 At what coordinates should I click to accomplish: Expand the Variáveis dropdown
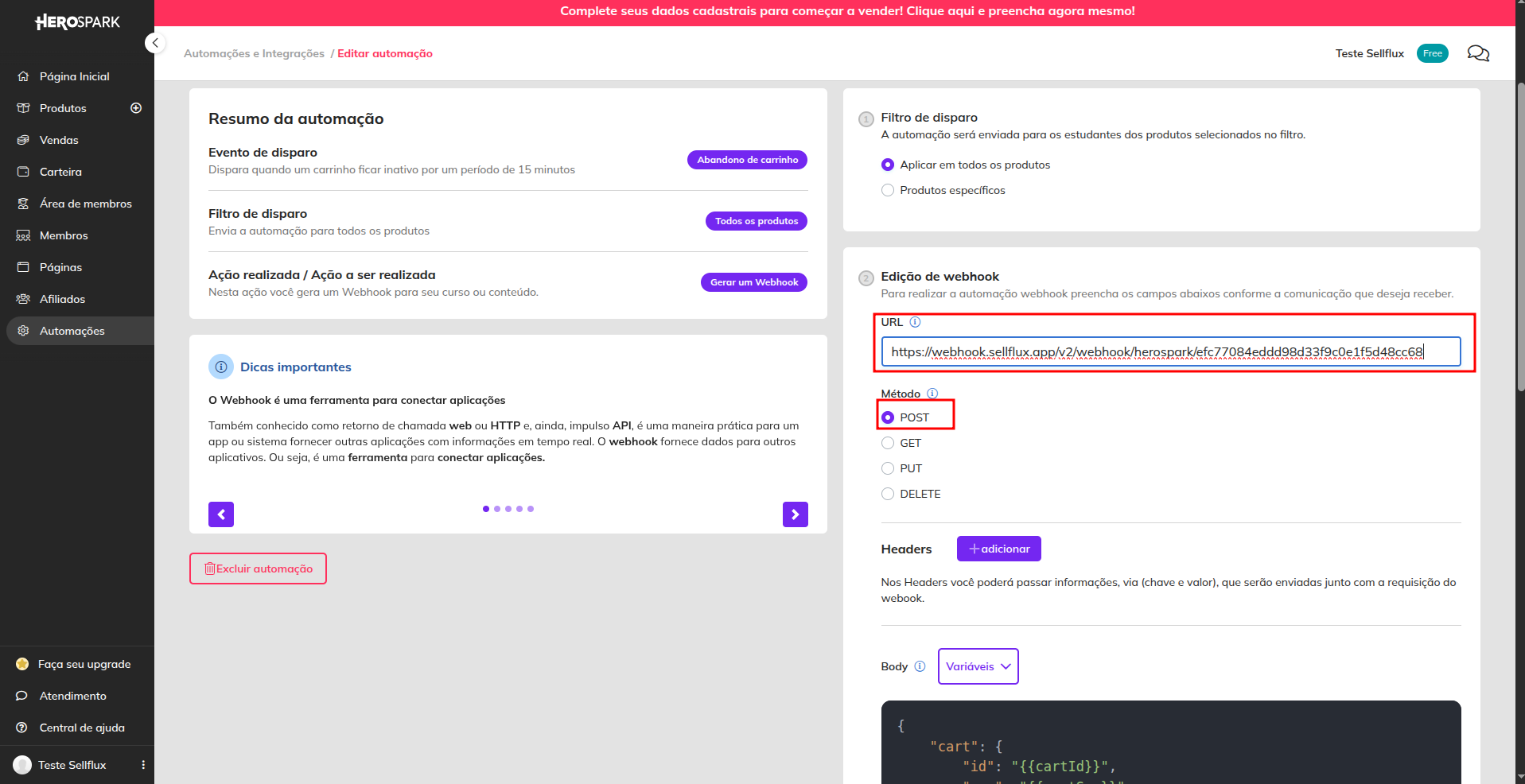point(978,666)
